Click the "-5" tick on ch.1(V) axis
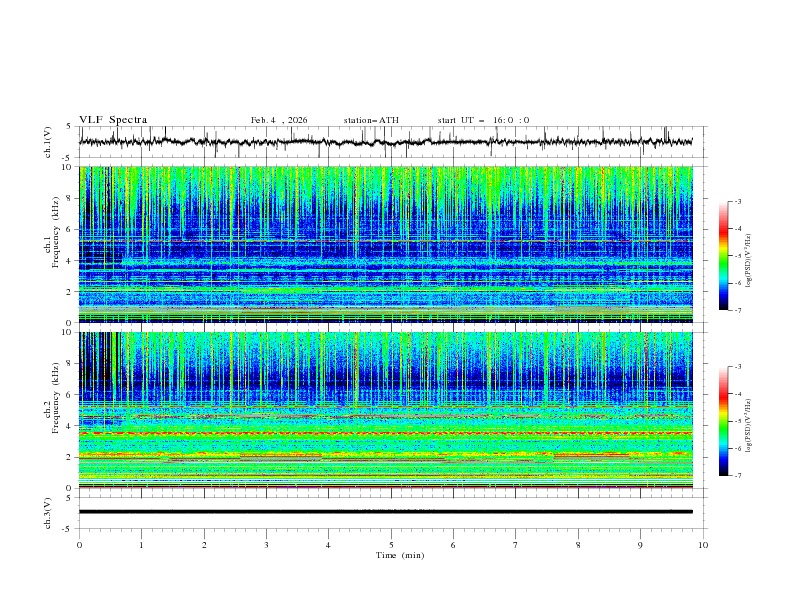Viewport: 792px width, 612px height. point(68,158)
